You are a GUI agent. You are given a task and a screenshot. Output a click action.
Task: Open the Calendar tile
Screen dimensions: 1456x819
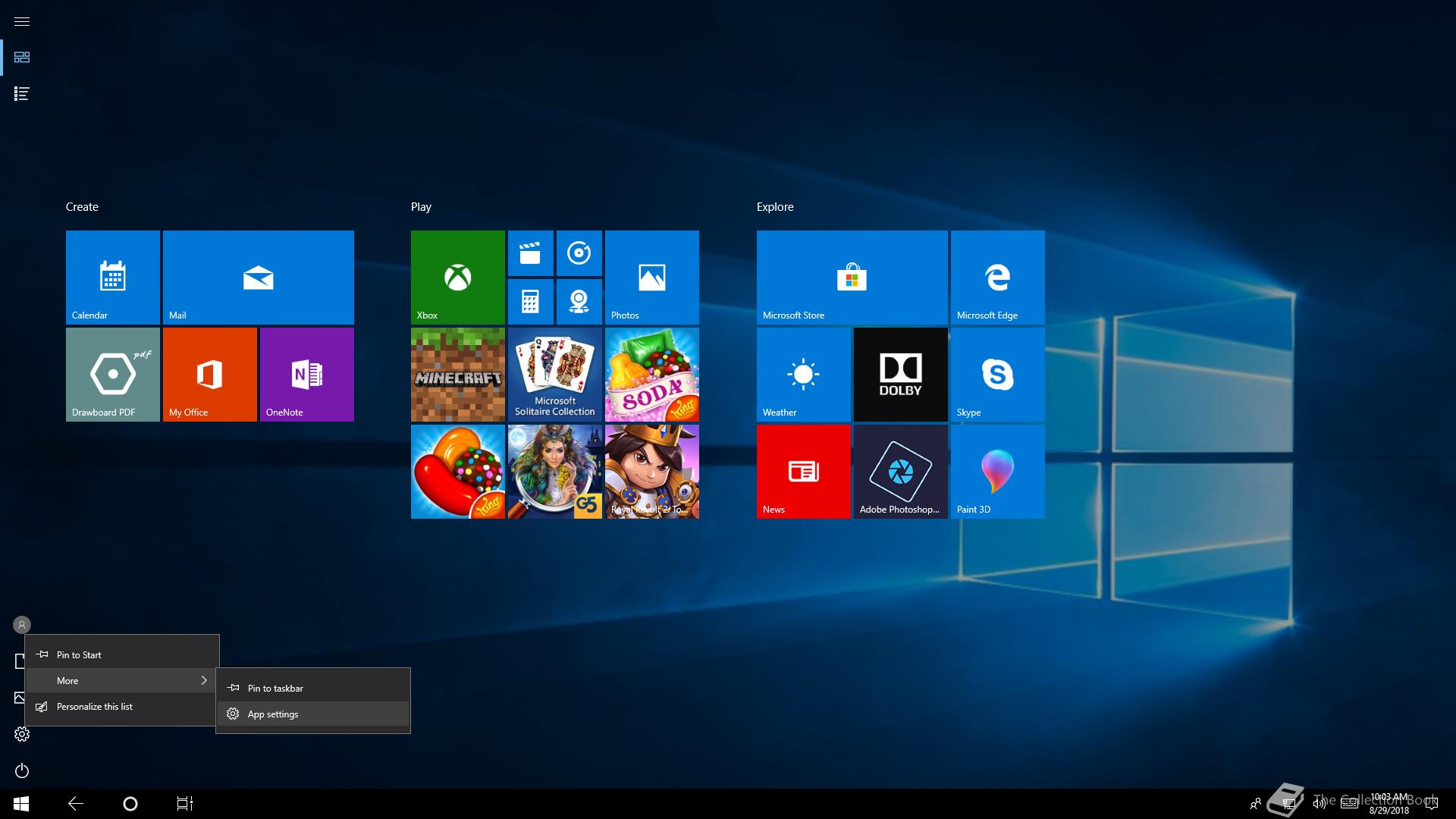[113, 278]
